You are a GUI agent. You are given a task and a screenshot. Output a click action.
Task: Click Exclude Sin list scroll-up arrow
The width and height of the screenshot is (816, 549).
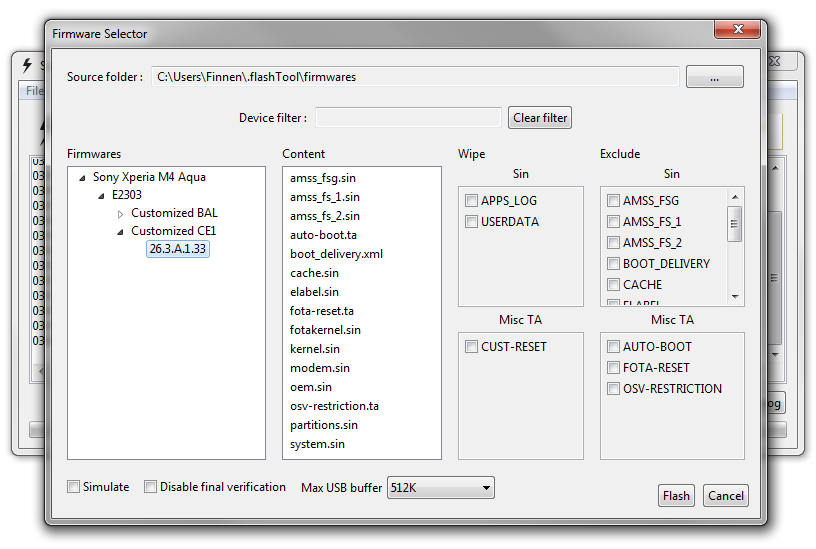point(735,197)
